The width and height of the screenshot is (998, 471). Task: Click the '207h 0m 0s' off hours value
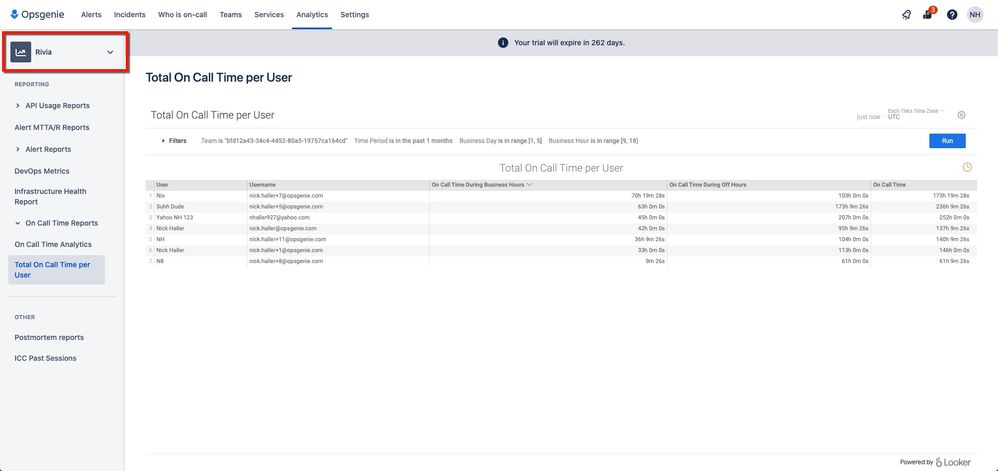point(854,217)
